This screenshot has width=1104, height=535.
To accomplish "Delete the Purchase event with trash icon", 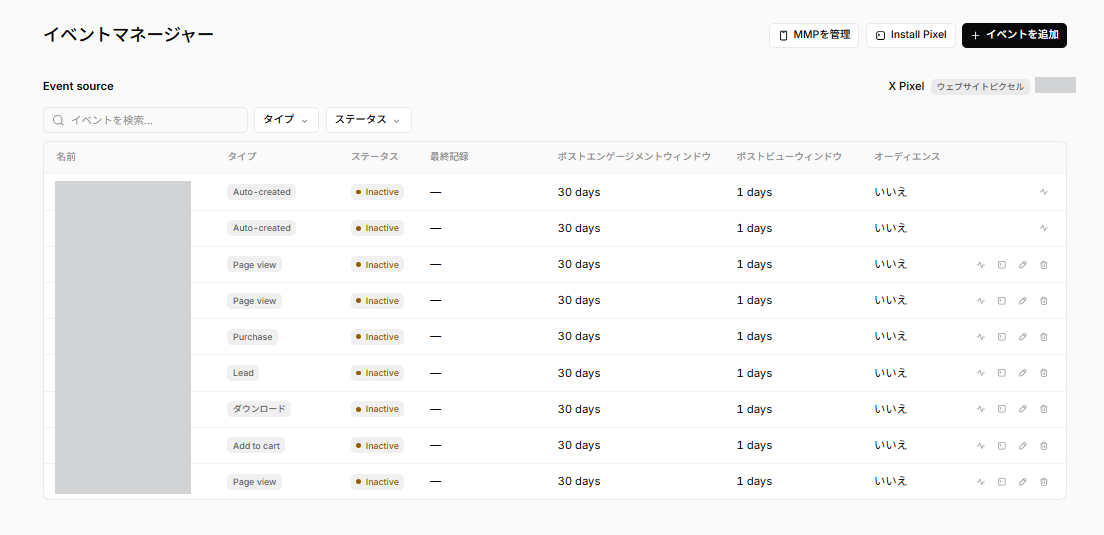I will (x=1043, y=337).
